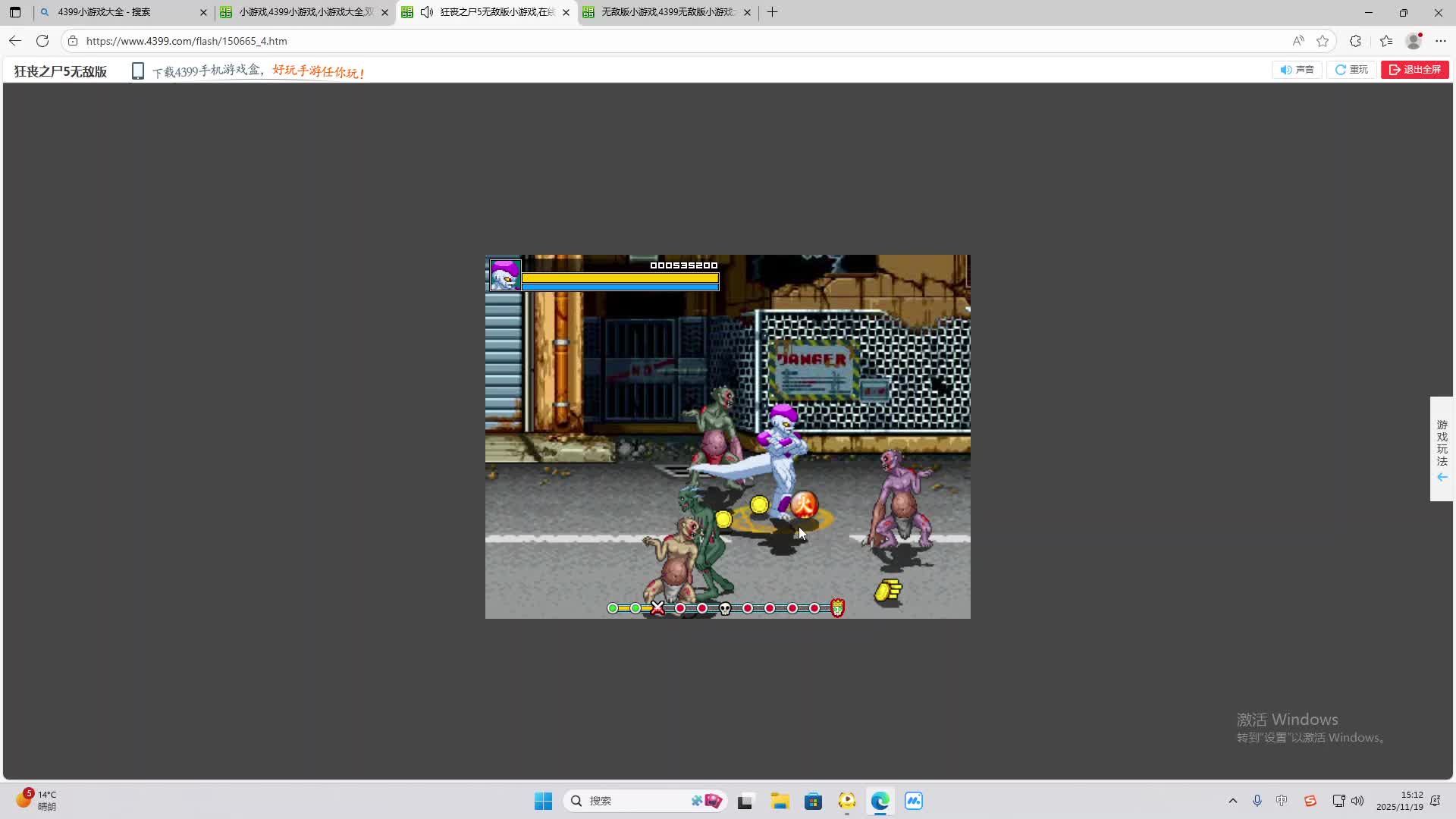1456x819 pixels.
Task: Click the skull marker on stage progress bar
Action: click(725, 608)
